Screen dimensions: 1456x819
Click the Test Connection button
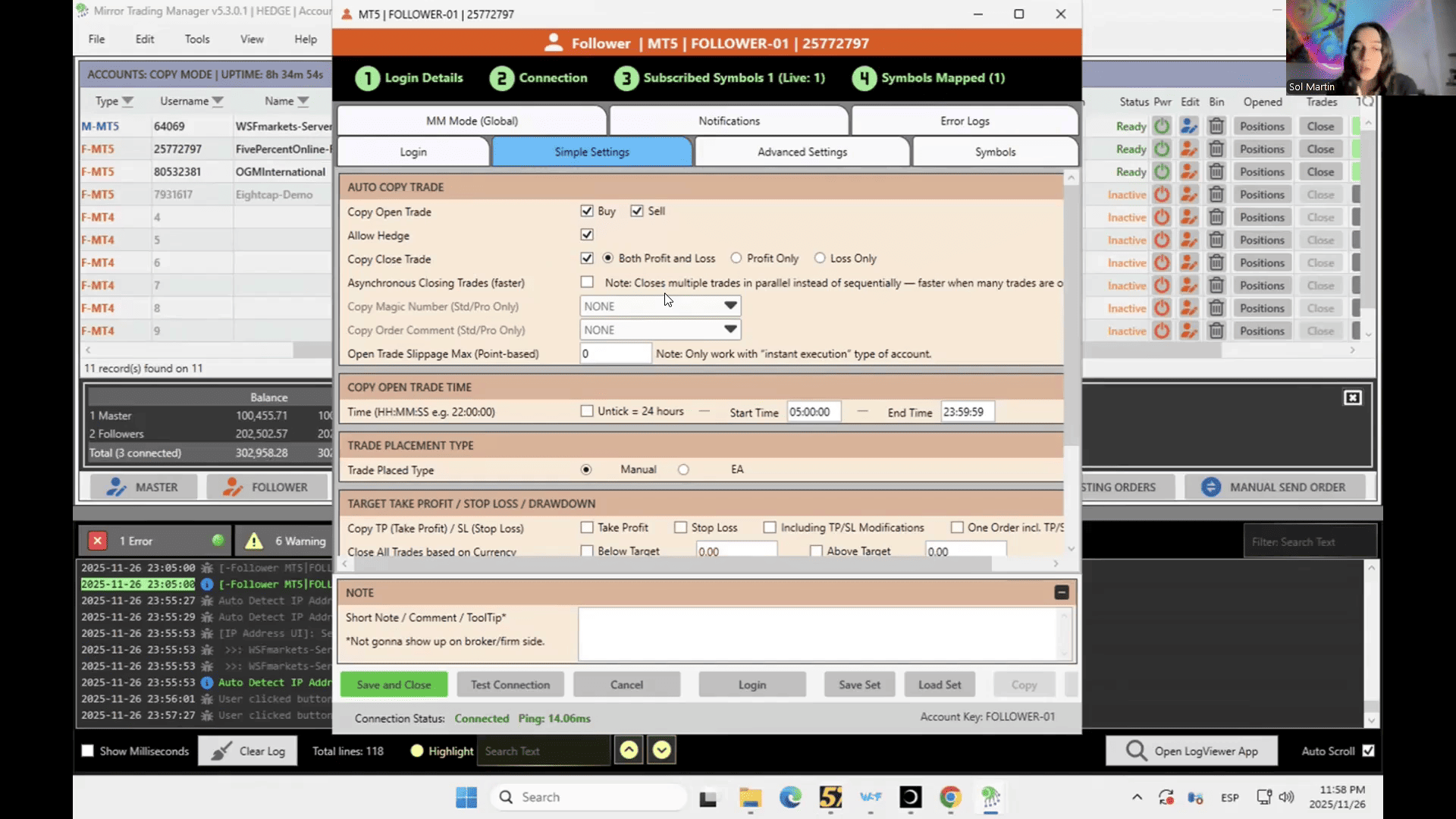(x=510, y=685)
